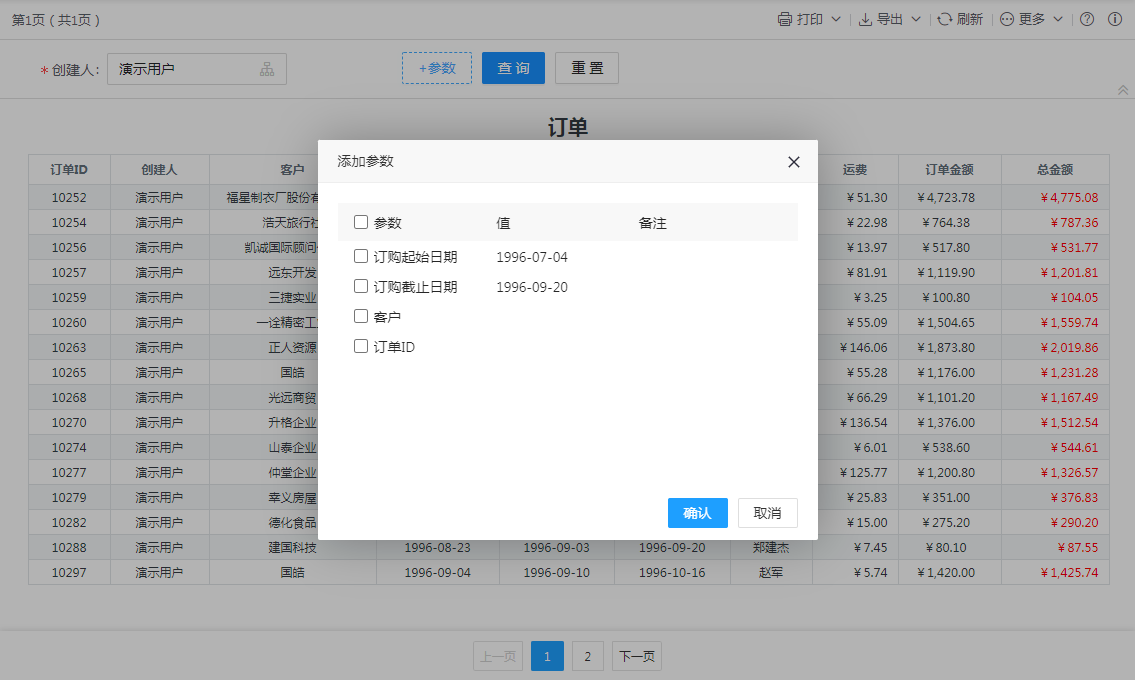Close the 添加参数 dialog with X
The image size is (1135, 680).
pos(794,162)
